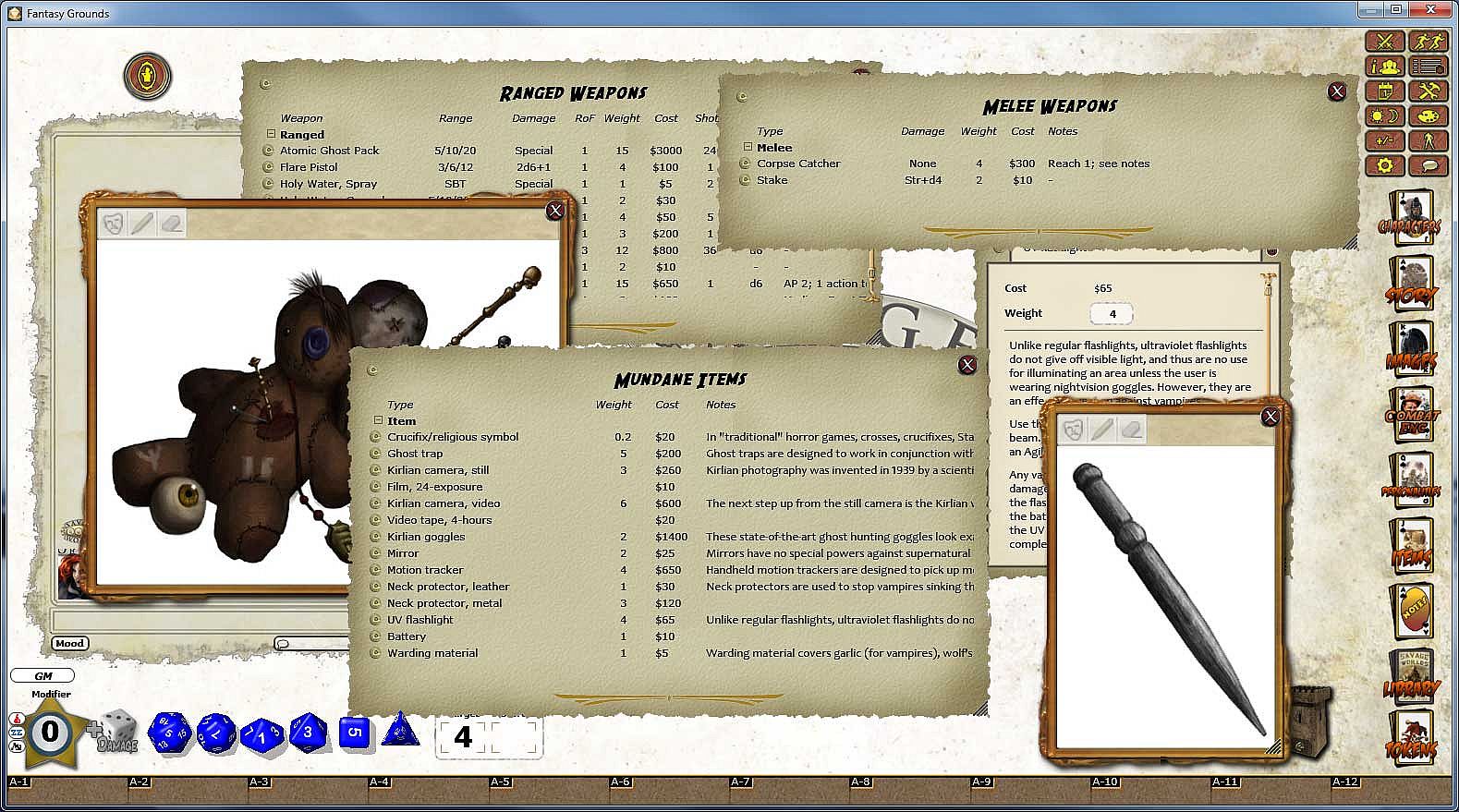Image resolution: width=1459 pixels, height=812 pixels.
Task: Click the blue d4 pyramid die
Action: pos(400,730)
